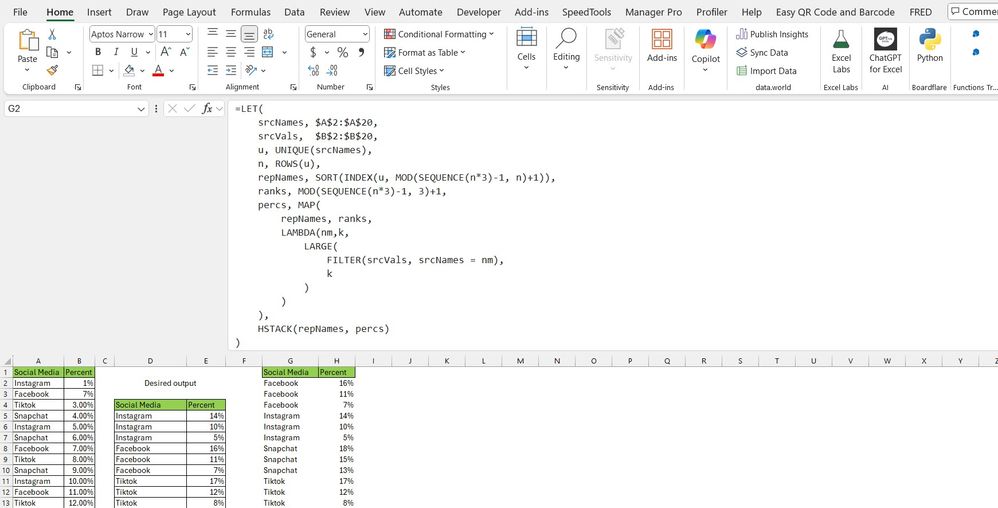This screenshot has height=508, width=998.
Task: Switch to the Formulas tab
Action: 250,12
